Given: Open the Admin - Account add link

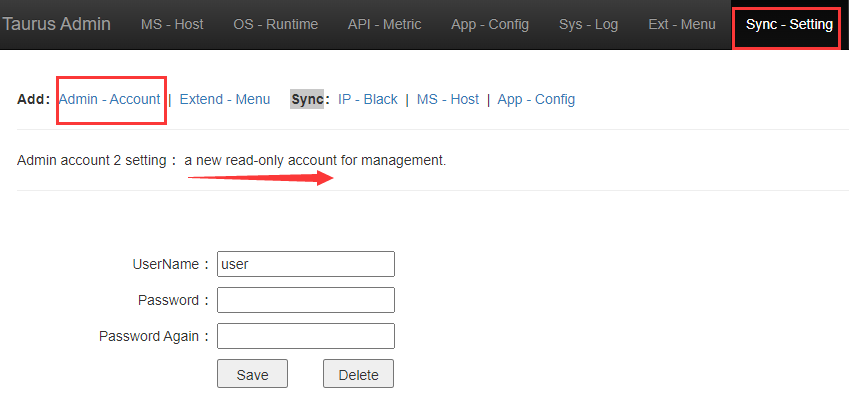Looking at the screenshot, I should click(x=109, y=100).
